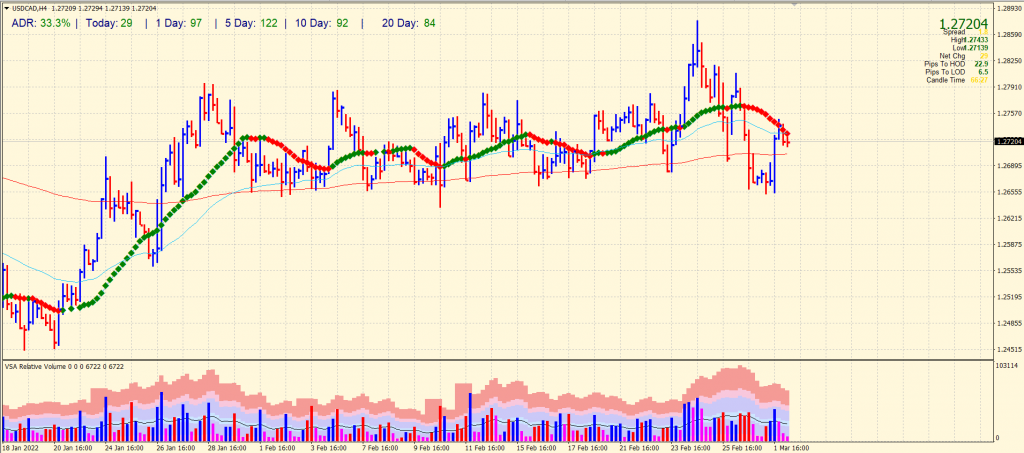Click the black current price tag on price axis
This screenshot has height=453, width=1024.
[1008, 141]
